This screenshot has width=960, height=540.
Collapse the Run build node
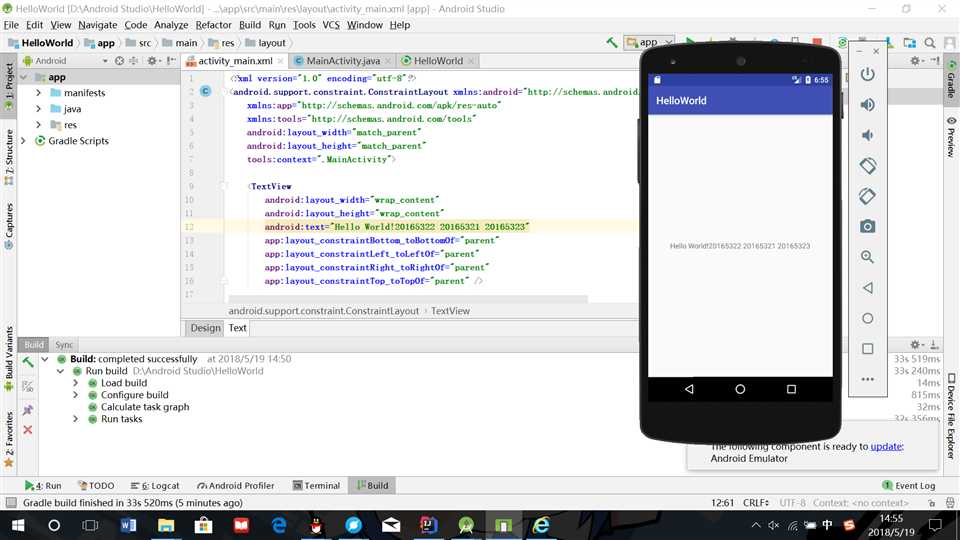click(x=60, y=371)
